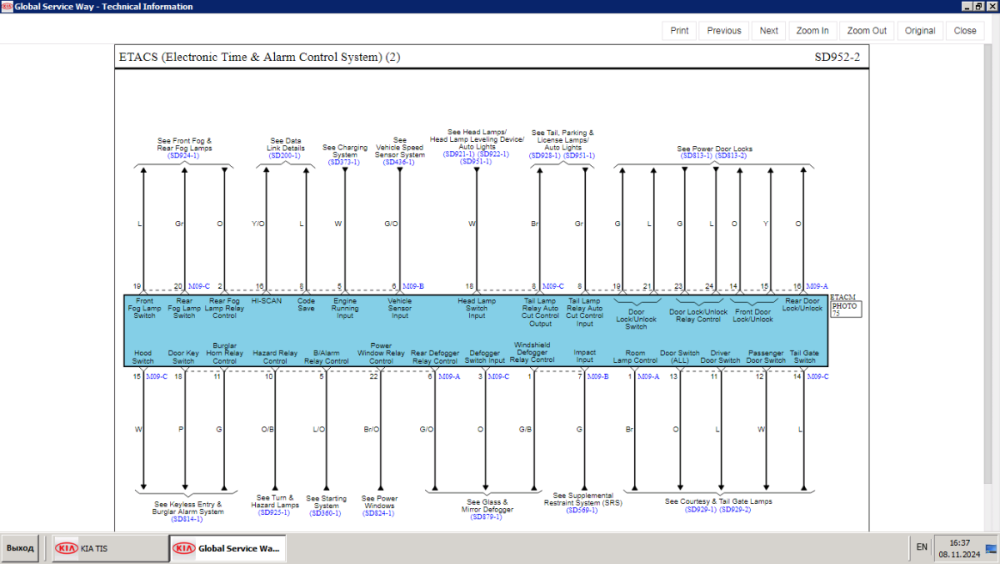Click the Engine Running Input label

(344, 308)
